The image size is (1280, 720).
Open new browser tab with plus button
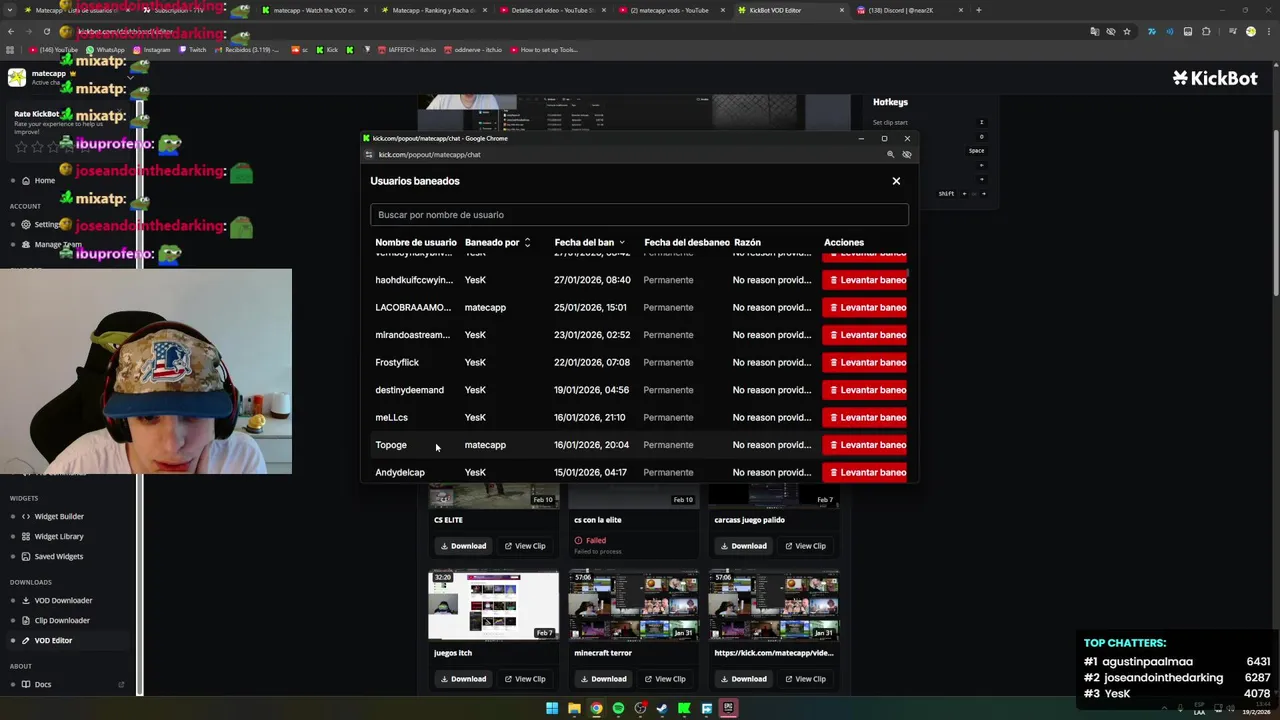coord(978,10)
